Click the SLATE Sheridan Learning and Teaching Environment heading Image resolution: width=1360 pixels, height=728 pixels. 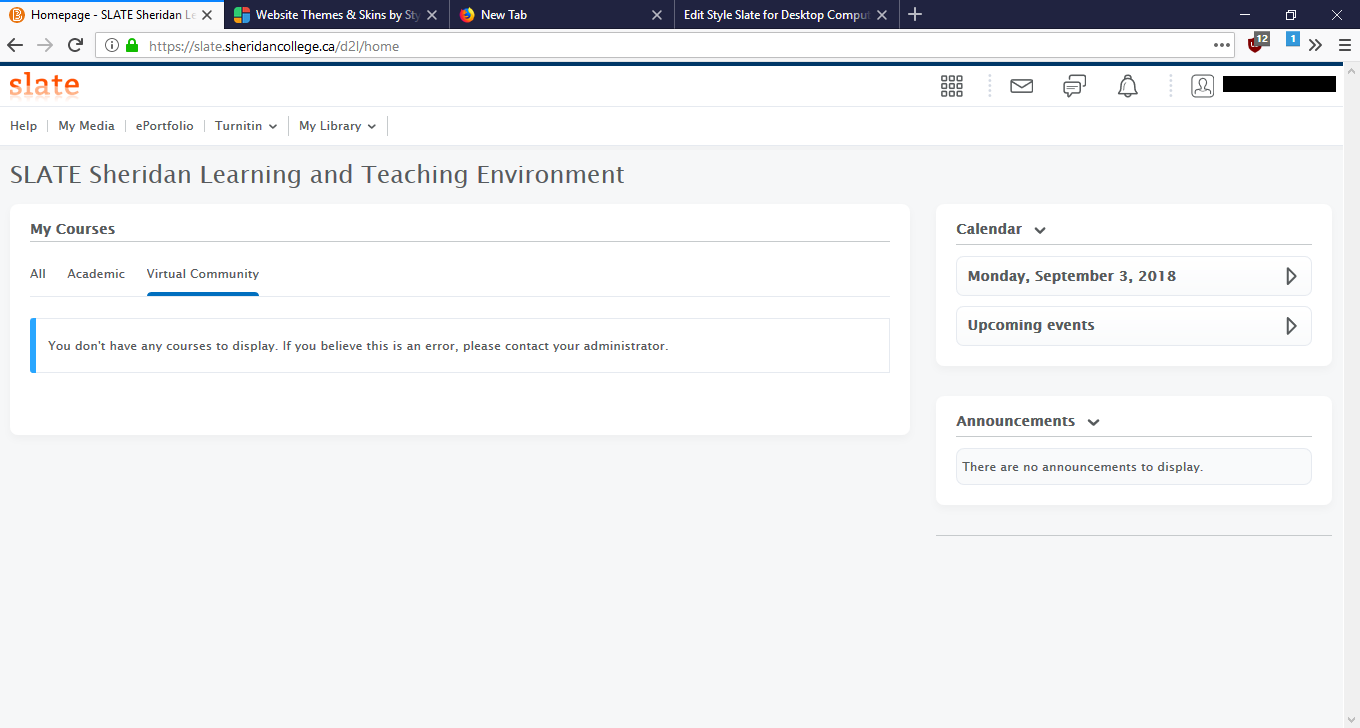pyautogui.click(x=317, y=174)
